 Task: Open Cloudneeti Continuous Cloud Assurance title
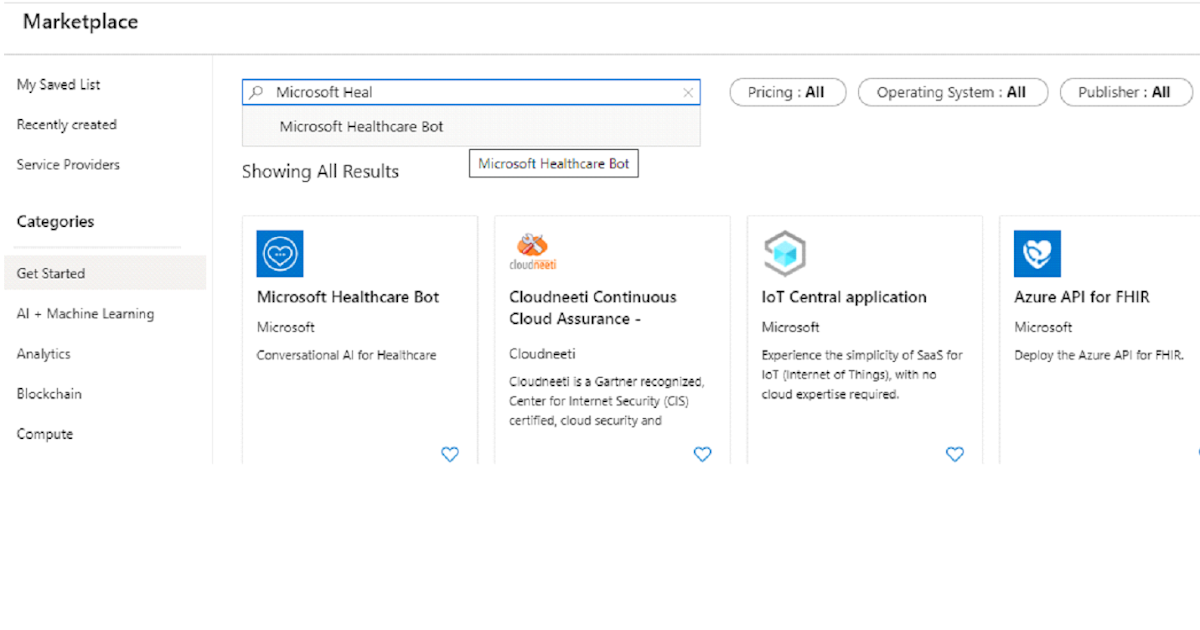click(x=593, y=308)
